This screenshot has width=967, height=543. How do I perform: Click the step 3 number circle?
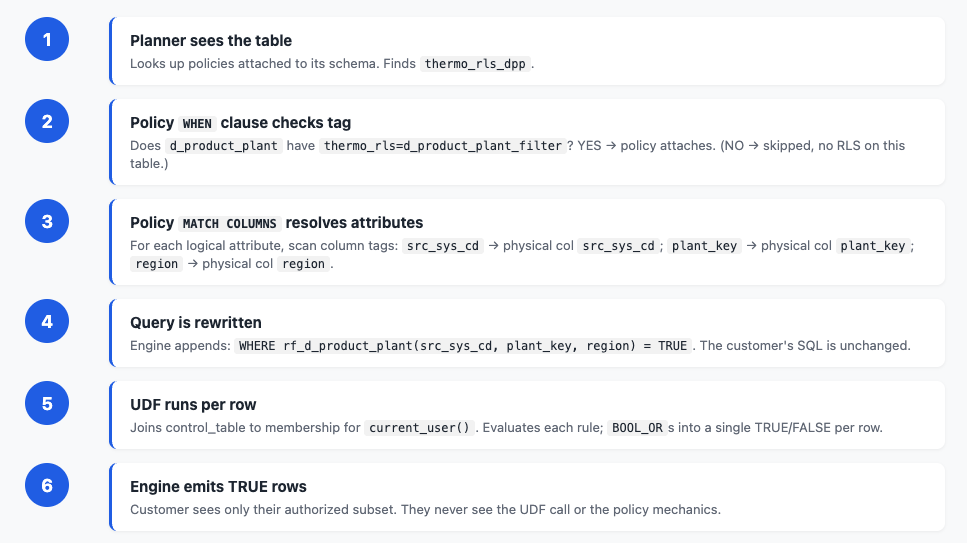click(x=47, y=222)
